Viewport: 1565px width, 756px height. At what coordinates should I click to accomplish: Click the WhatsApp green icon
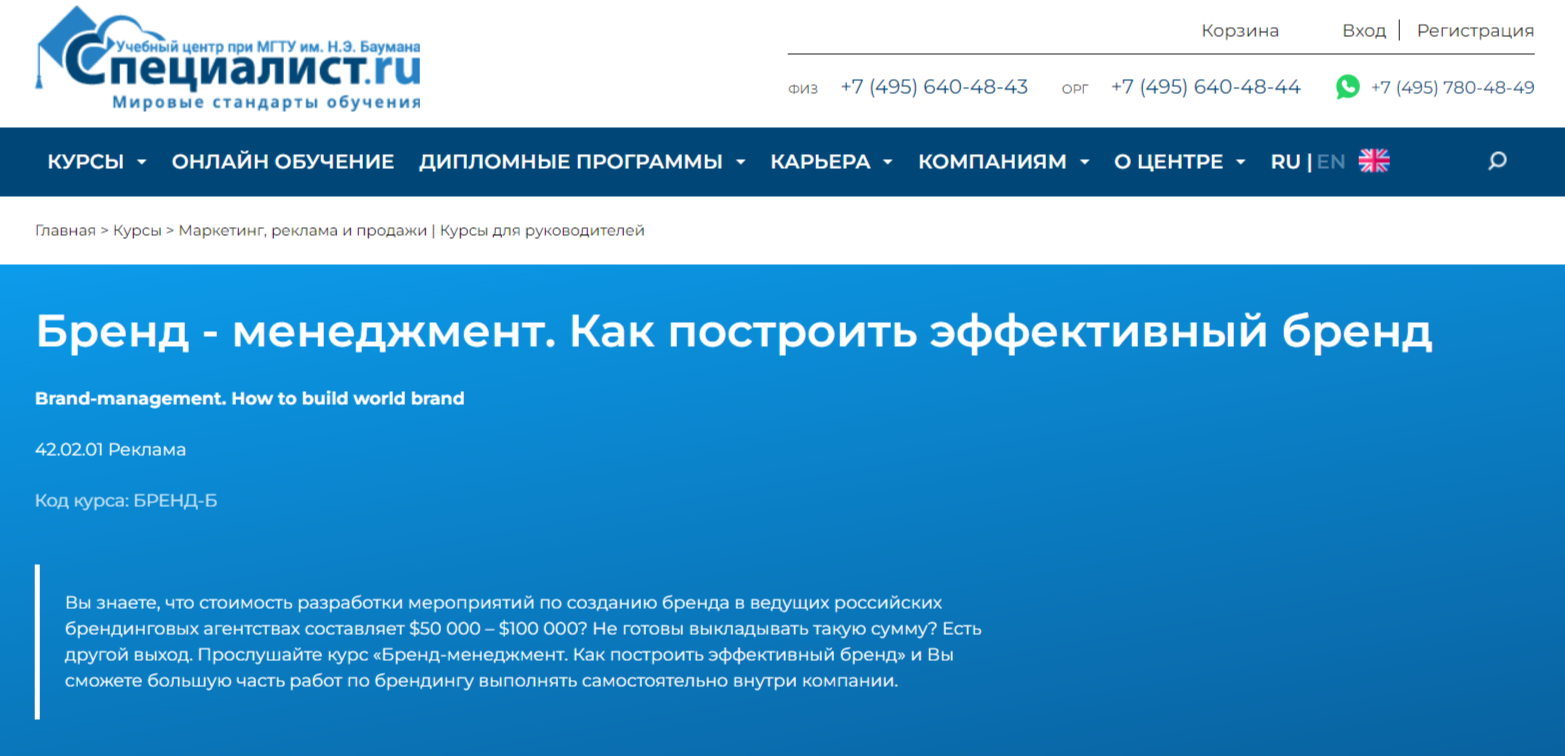click(x=1348, y=87)
